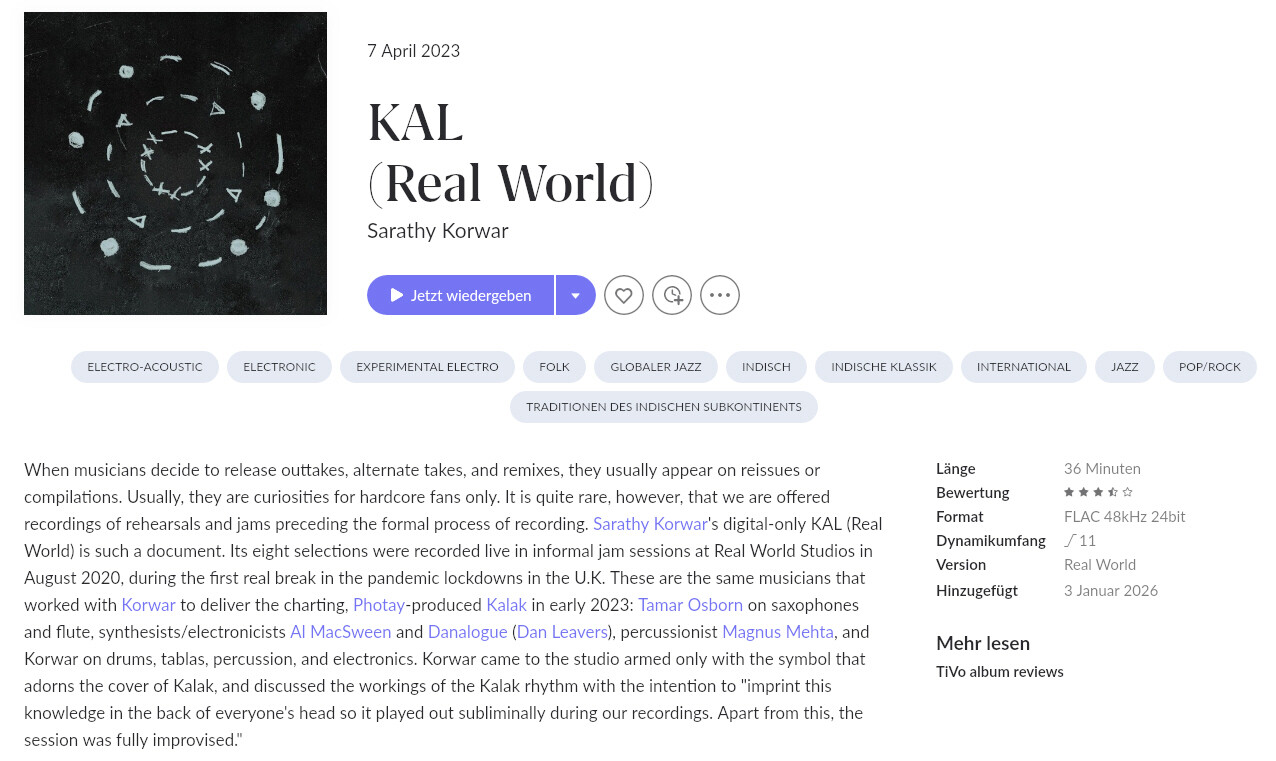Click the Hinzugefügt date 3 Januar 2026
The width and height of the screenshot is (1276, 761).
(x=1111, y=590)
